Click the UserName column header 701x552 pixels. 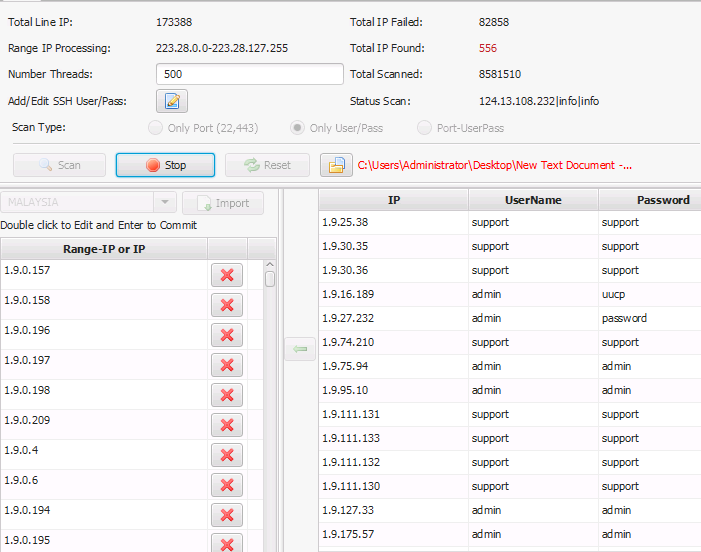(533, 200)
